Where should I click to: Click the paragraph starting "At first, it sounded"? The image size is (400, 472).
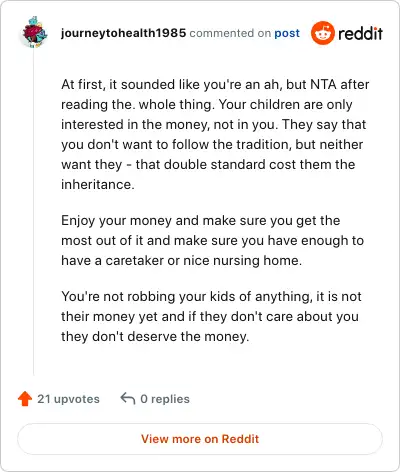click(x=215, y=134)
